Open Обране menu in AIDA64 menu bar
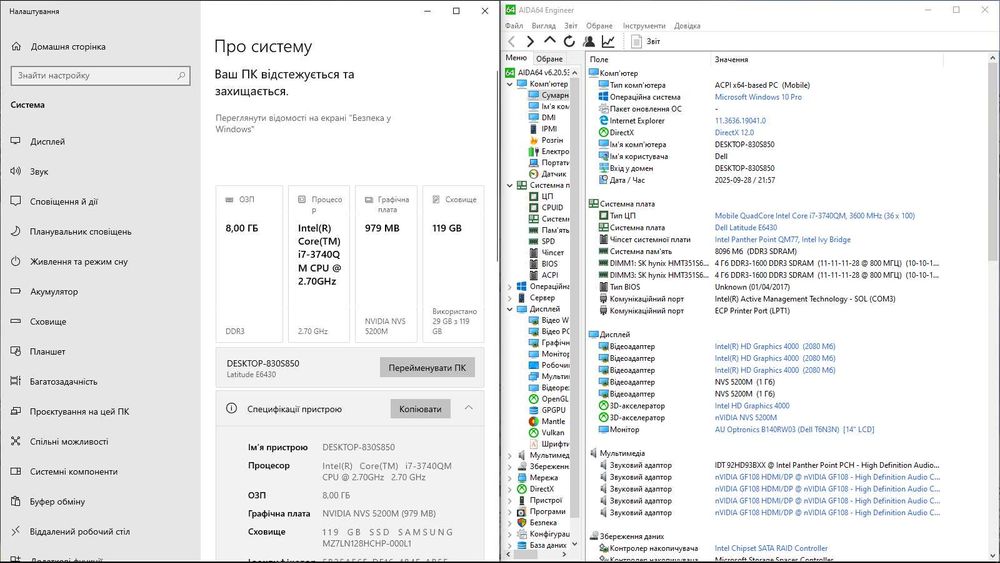The image size is (1000, 563). point(599,26)
